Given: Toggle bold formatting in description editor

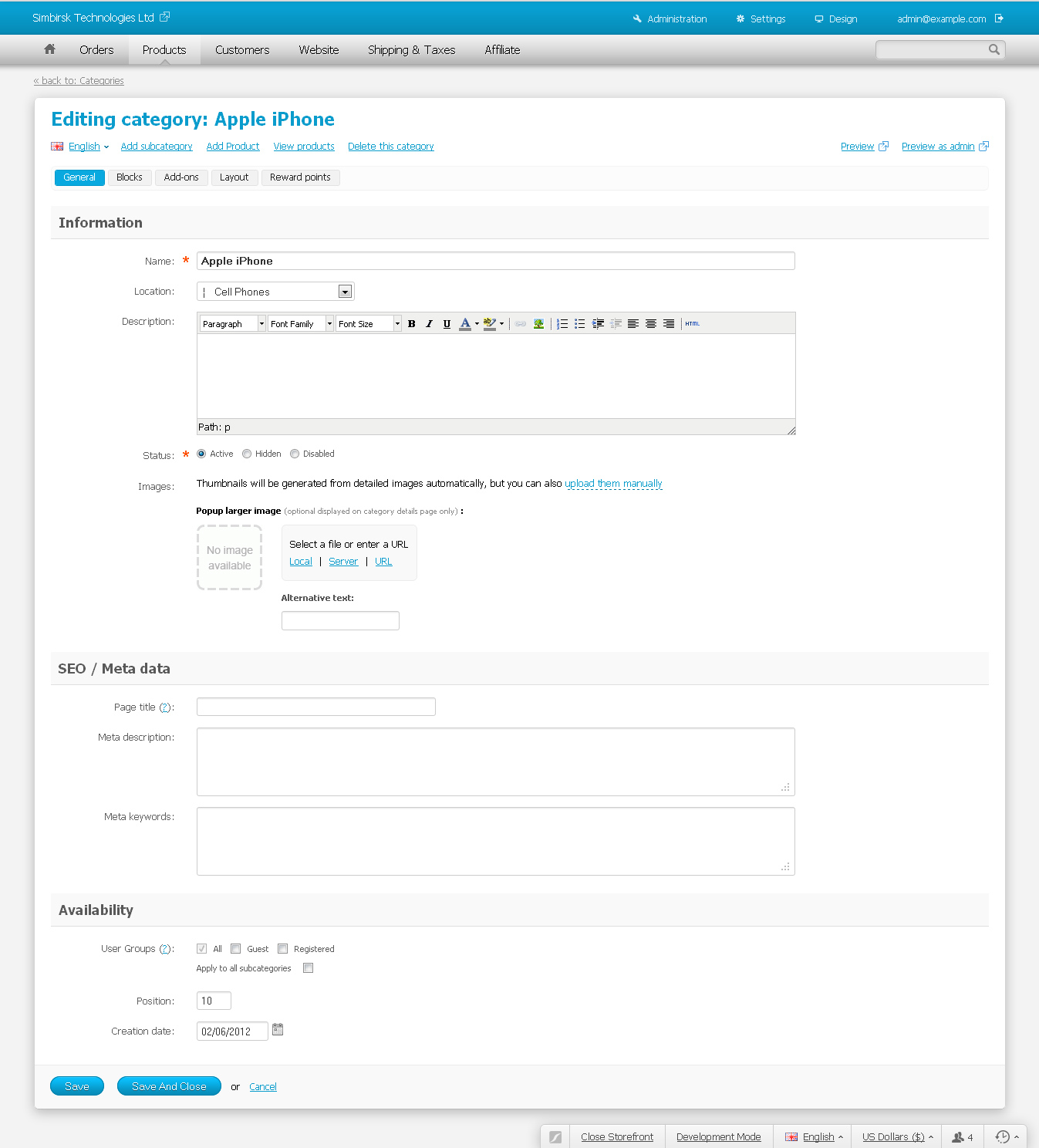Looking at the screenshot, I should (412, 324).
